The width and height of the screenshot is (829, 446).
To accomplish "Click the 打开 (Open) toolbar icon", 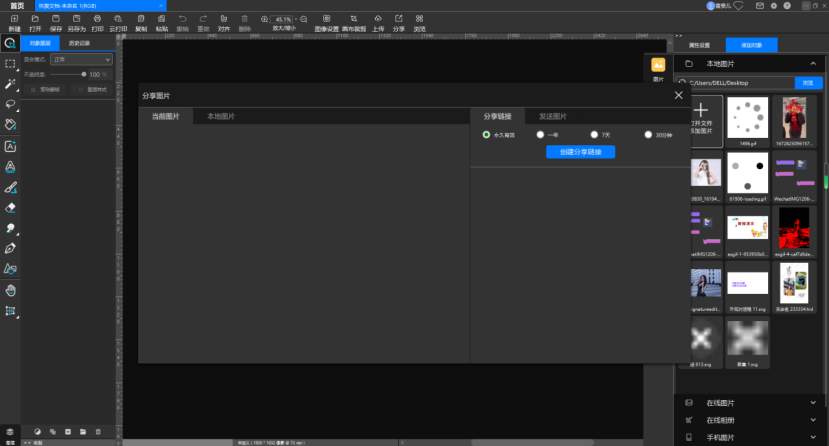I will pos(35,20).
